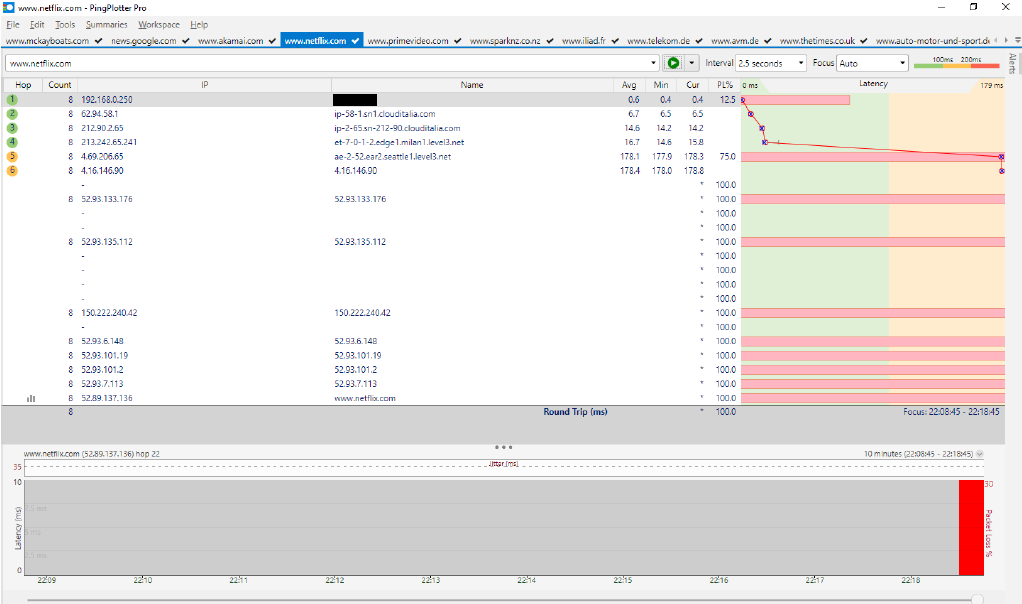Image resolution: width=1022 pixels, height=604 pixels.
Task: Select the green hop 1 icon
Action: point(12,100)
